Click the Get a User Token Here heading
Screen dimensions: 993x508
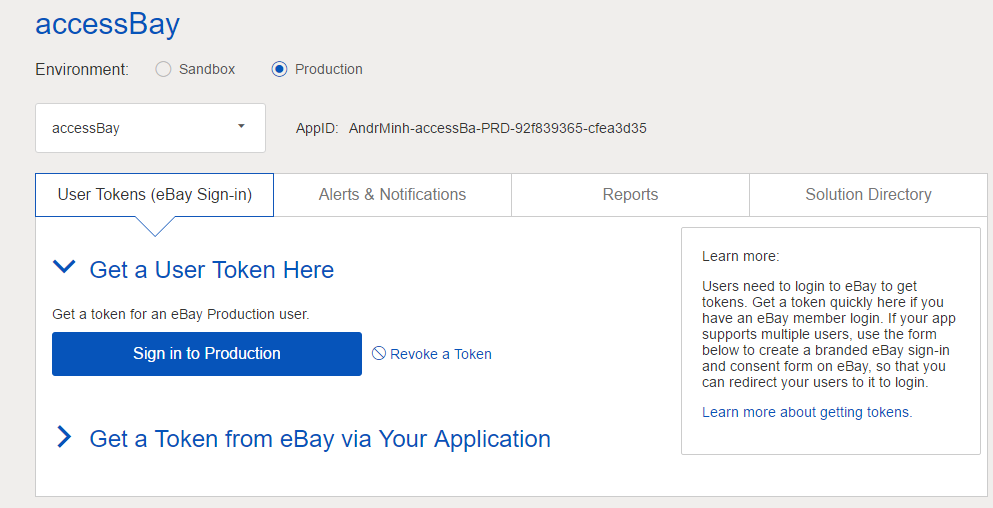click(x=212, y=270)
